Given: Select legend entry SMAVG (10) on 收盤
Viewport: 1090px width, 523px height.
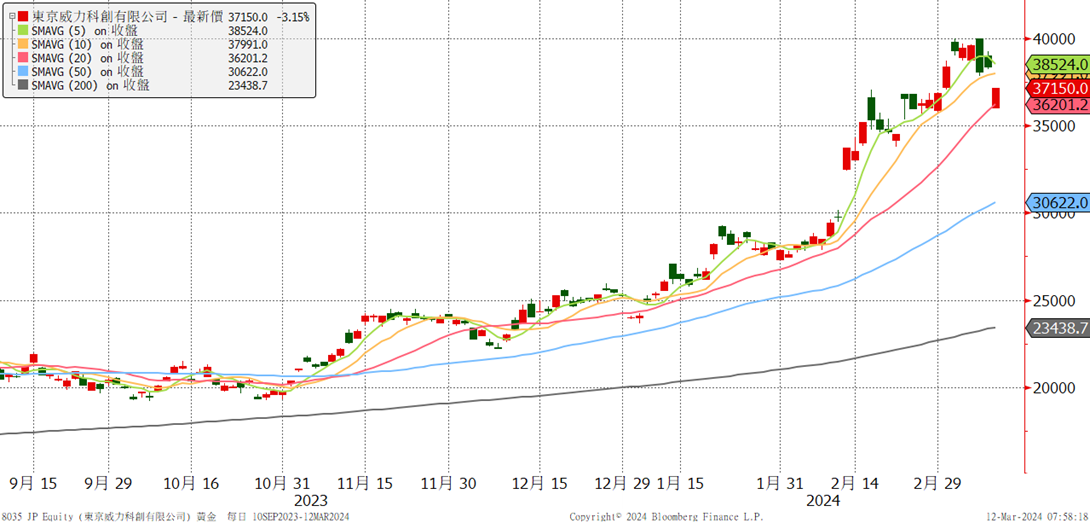Looking at the screenshot, I should click(88, 44).
